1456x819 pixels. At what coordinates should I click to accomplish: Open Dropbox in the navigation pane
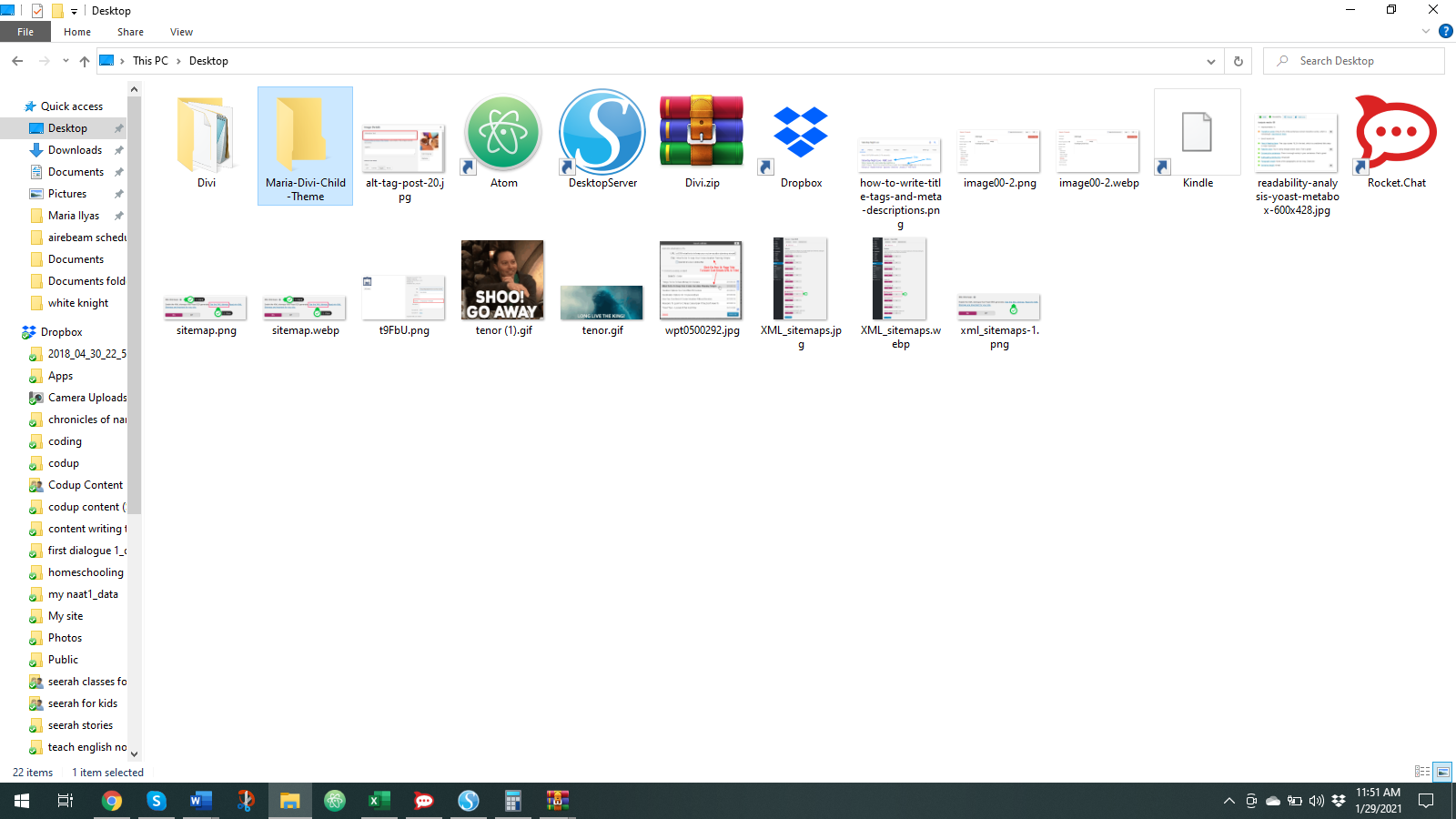[61, 332]
